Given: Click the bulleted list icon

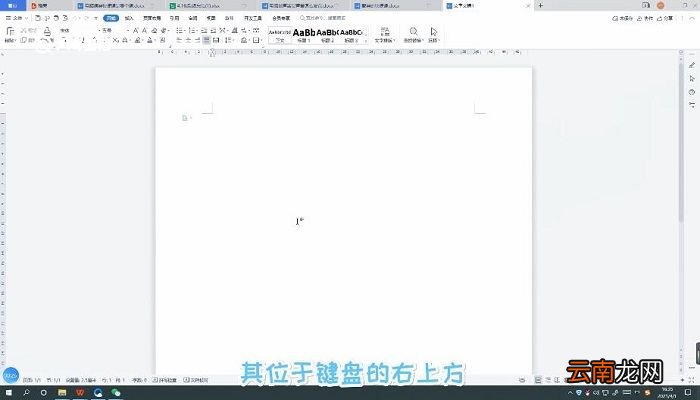Looking at the screenshot, I should tap(179, 30).
